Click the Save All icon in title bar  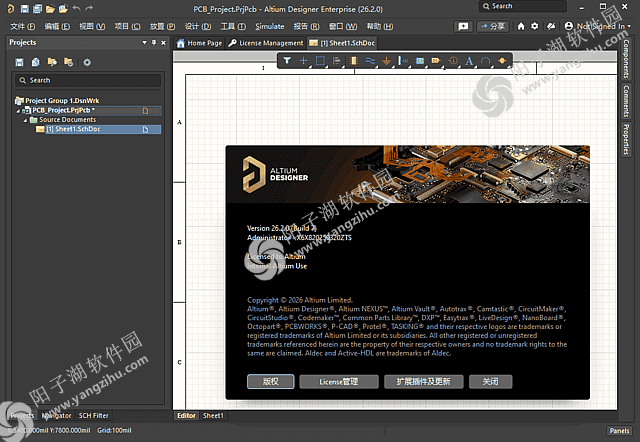pos(38,9)
